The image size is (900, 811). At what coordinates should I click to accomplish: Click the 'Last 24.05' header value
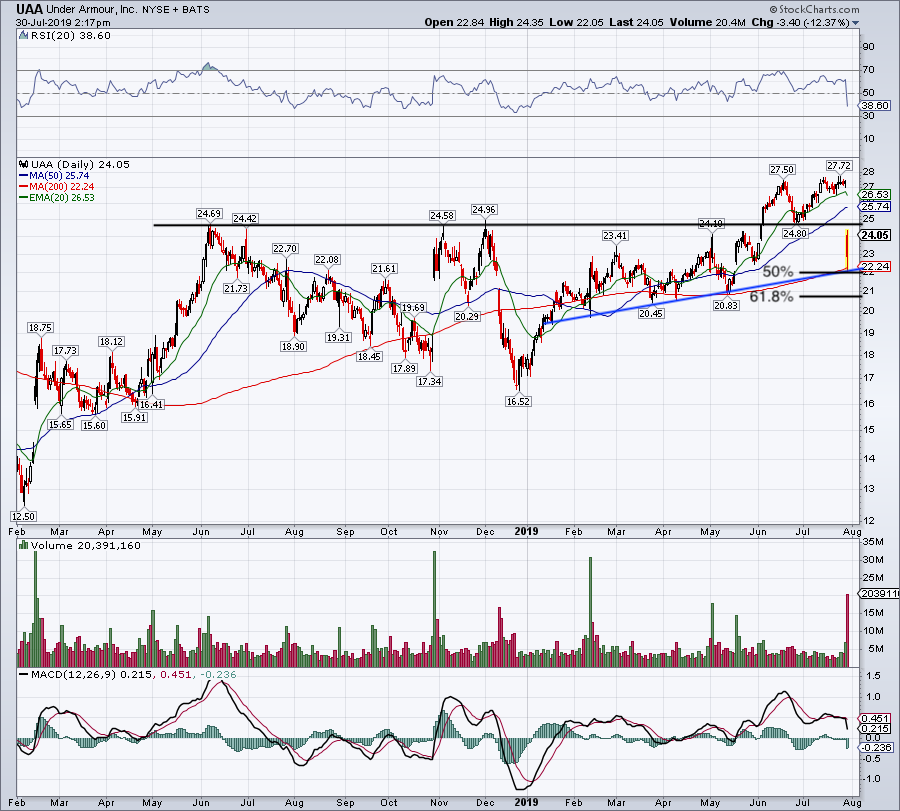point(637,22)
